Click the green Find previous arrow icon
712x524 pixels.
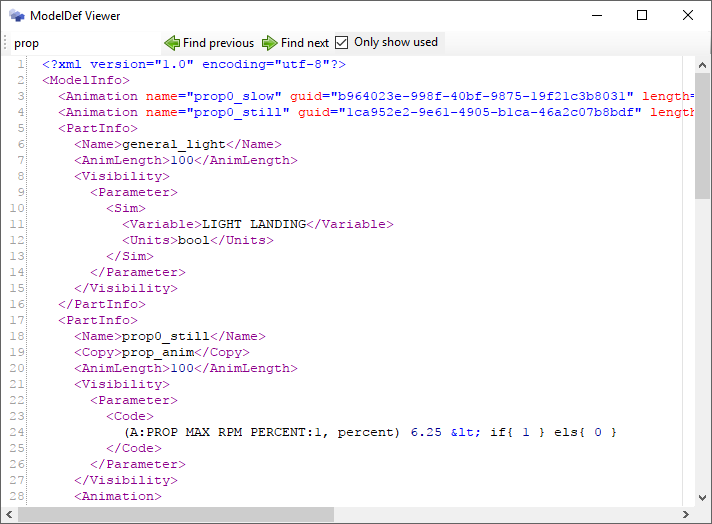(x=172, y=43)
